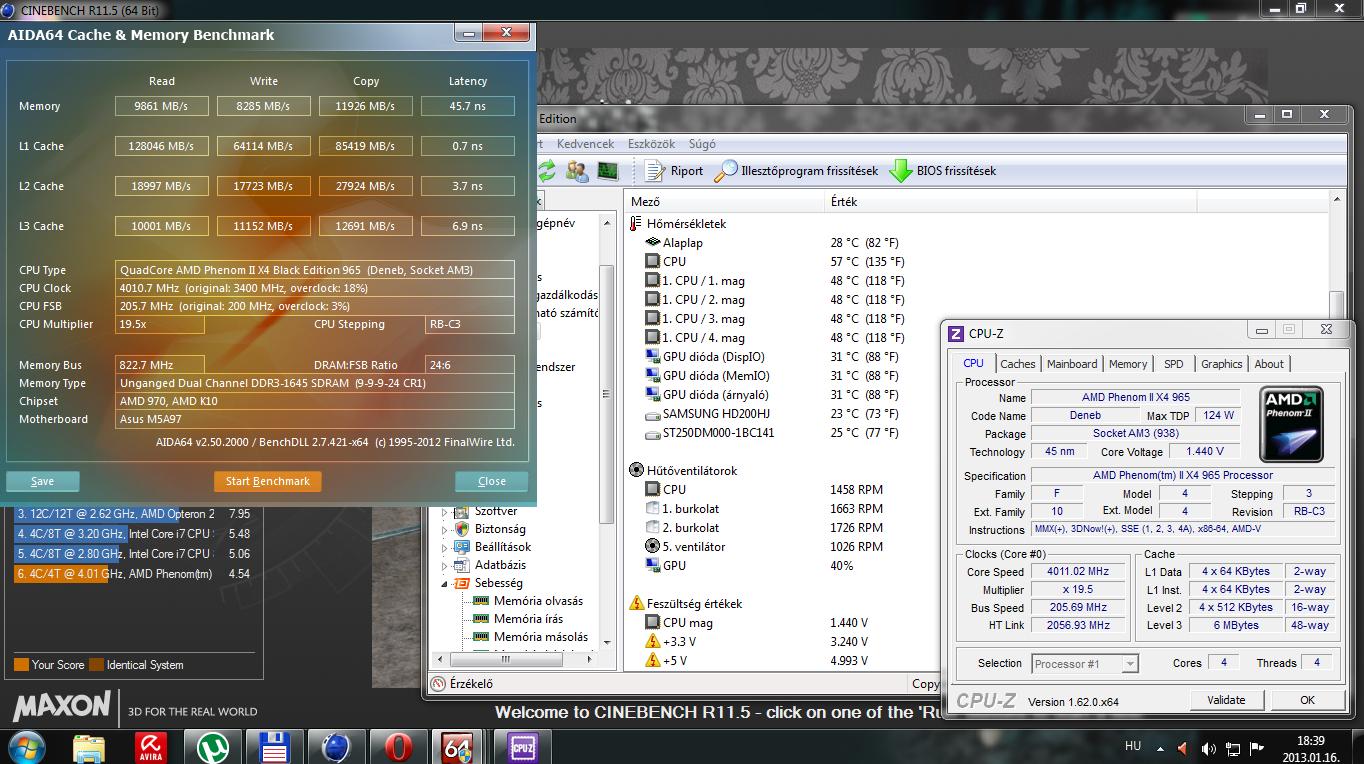Switch to CPU-Z taskbar icon
This screenshot has height=764, width=1364.
(x=522, y=747)
